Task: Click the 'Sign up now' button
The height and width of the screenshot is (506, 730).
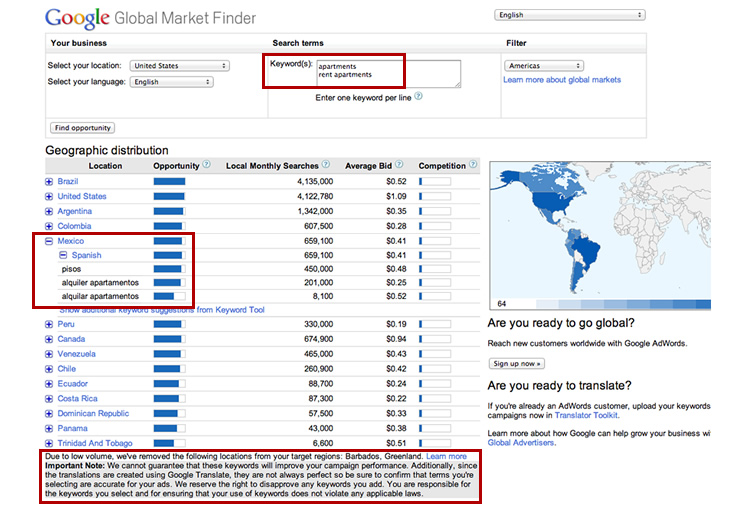Action: click(516, 364)
